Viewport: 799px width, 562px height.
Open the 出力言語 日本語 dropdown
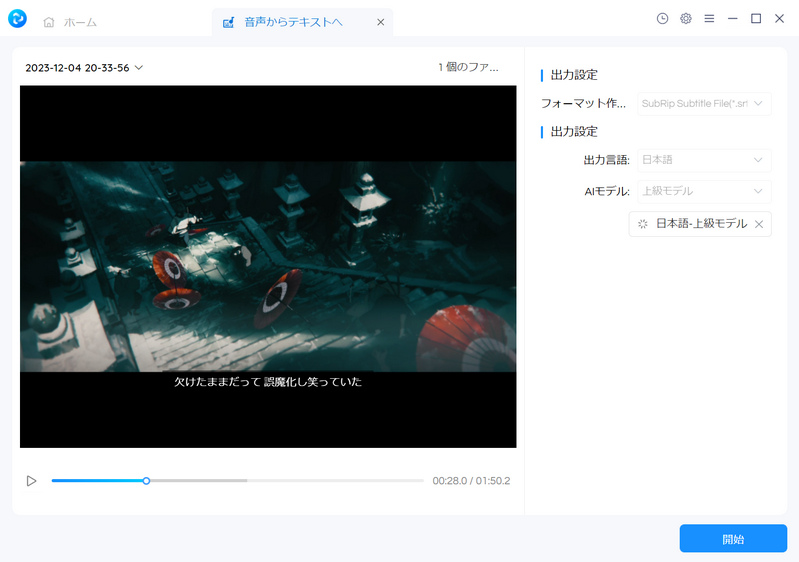point(704,160)
